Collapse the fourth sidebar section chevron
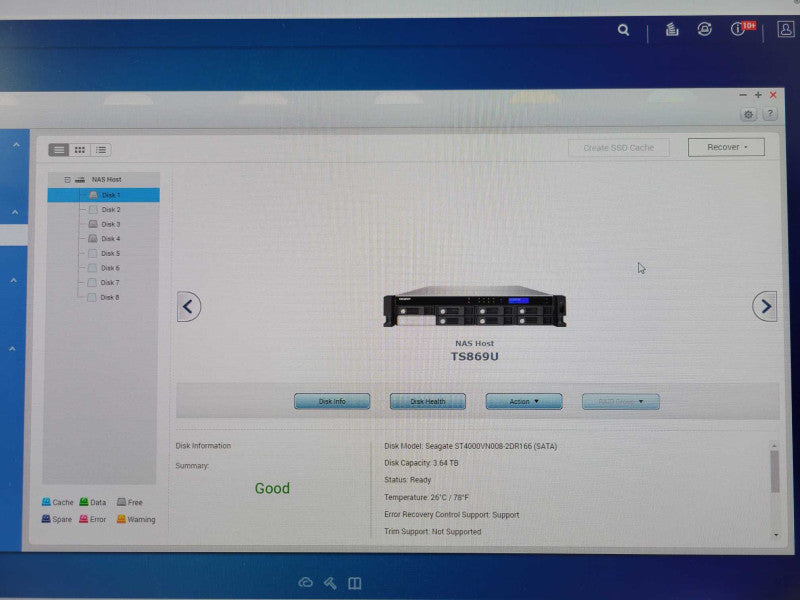 (12, 349)
